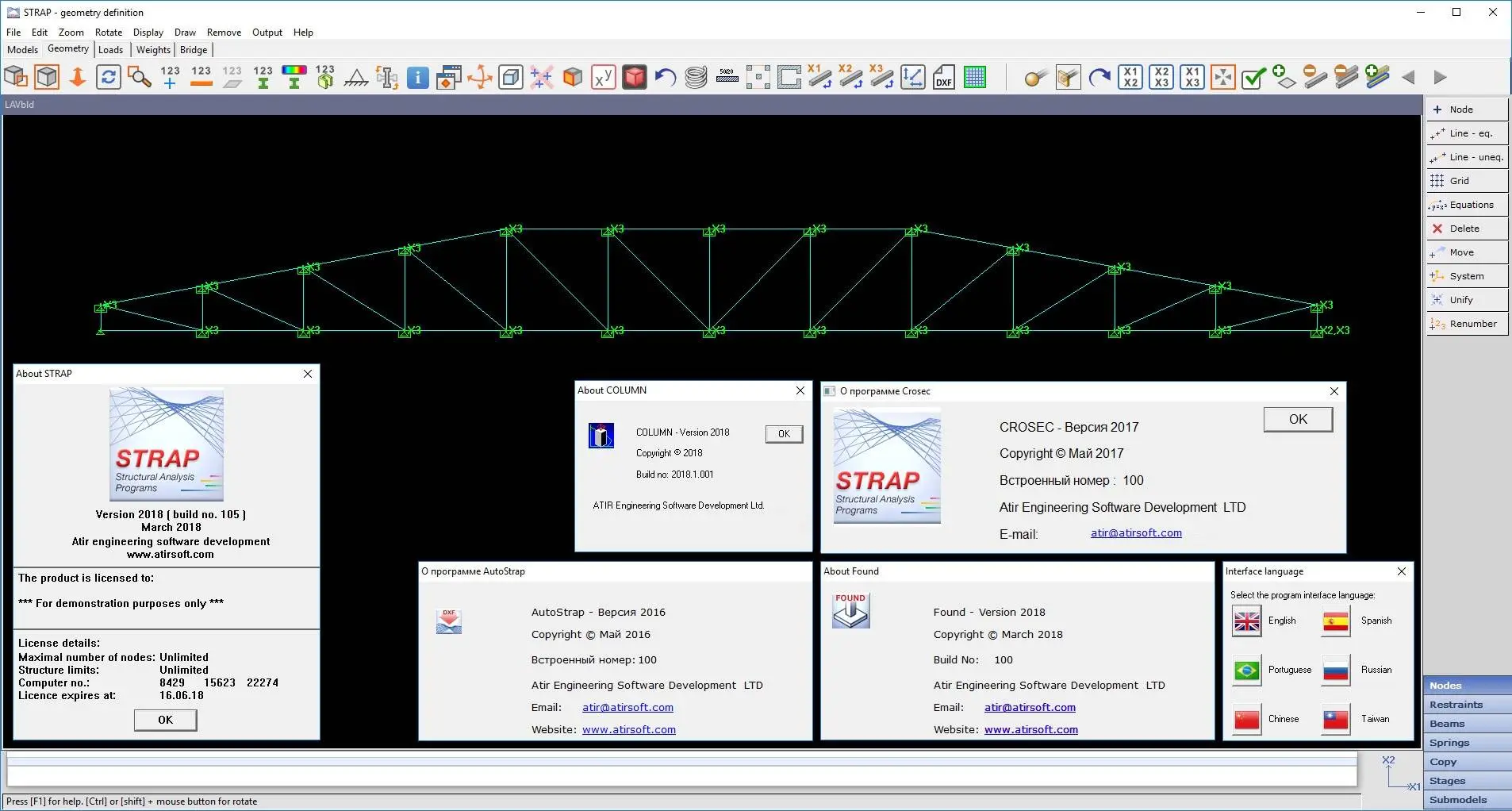This screenshot has width=1512, height=811.
Task: Click the orange coordinate axes icon
Action: tap(480, 77)
